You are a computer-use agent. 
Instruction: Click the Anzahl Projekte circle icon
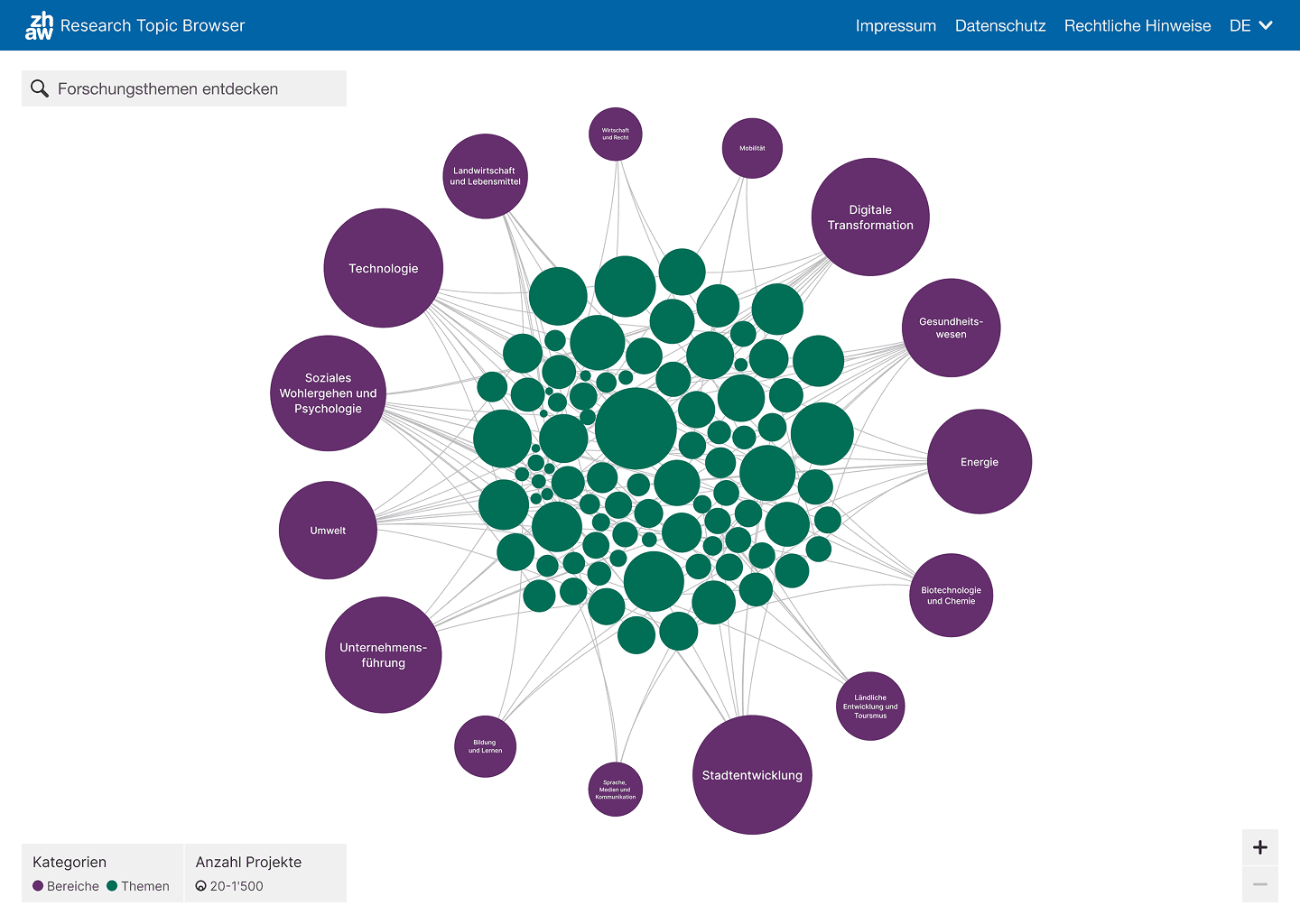coord(201,886)
